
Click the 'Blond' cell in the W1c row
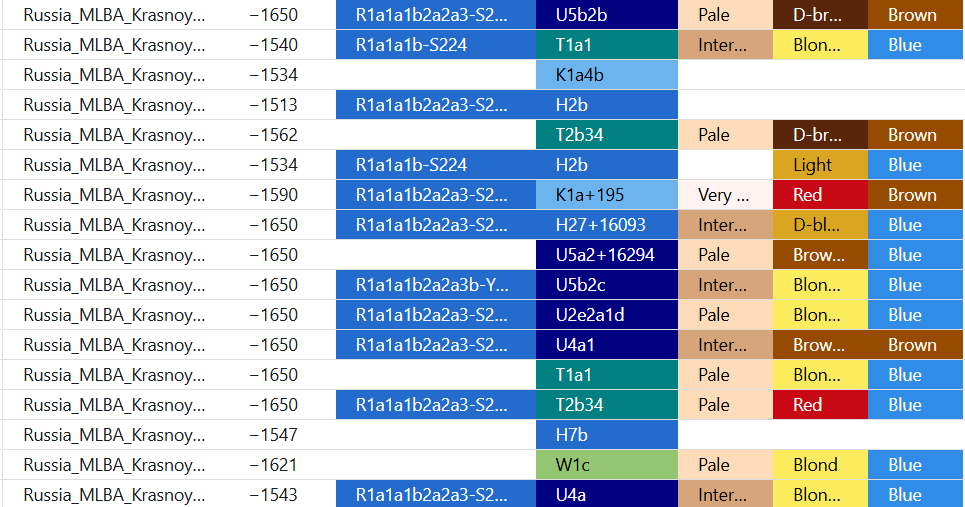pyautogui.click(x=820, y=465)
